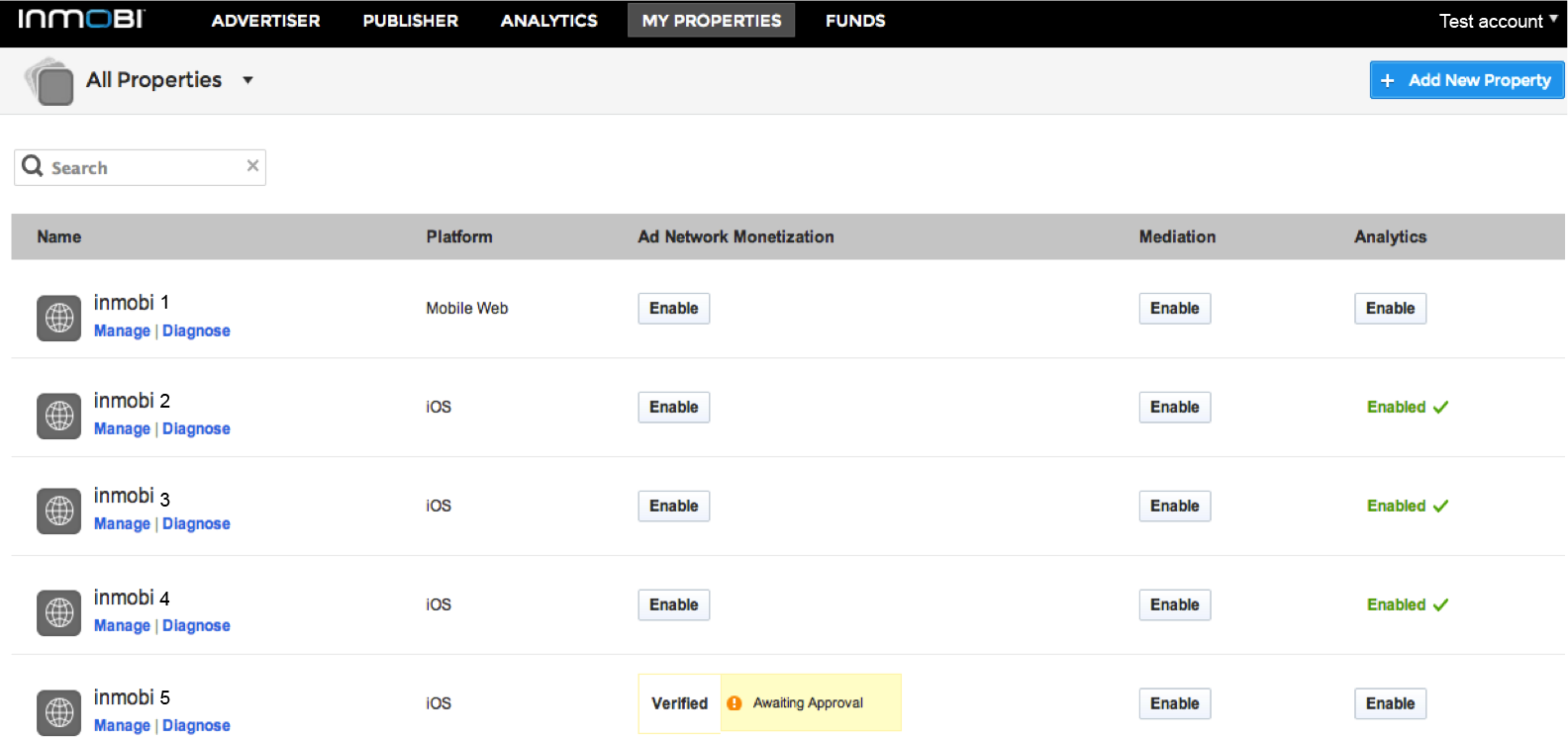1568x742 pixels.
Task: Enable Ad Network Monetization for inmobi 2
Action: click(673, 408)
